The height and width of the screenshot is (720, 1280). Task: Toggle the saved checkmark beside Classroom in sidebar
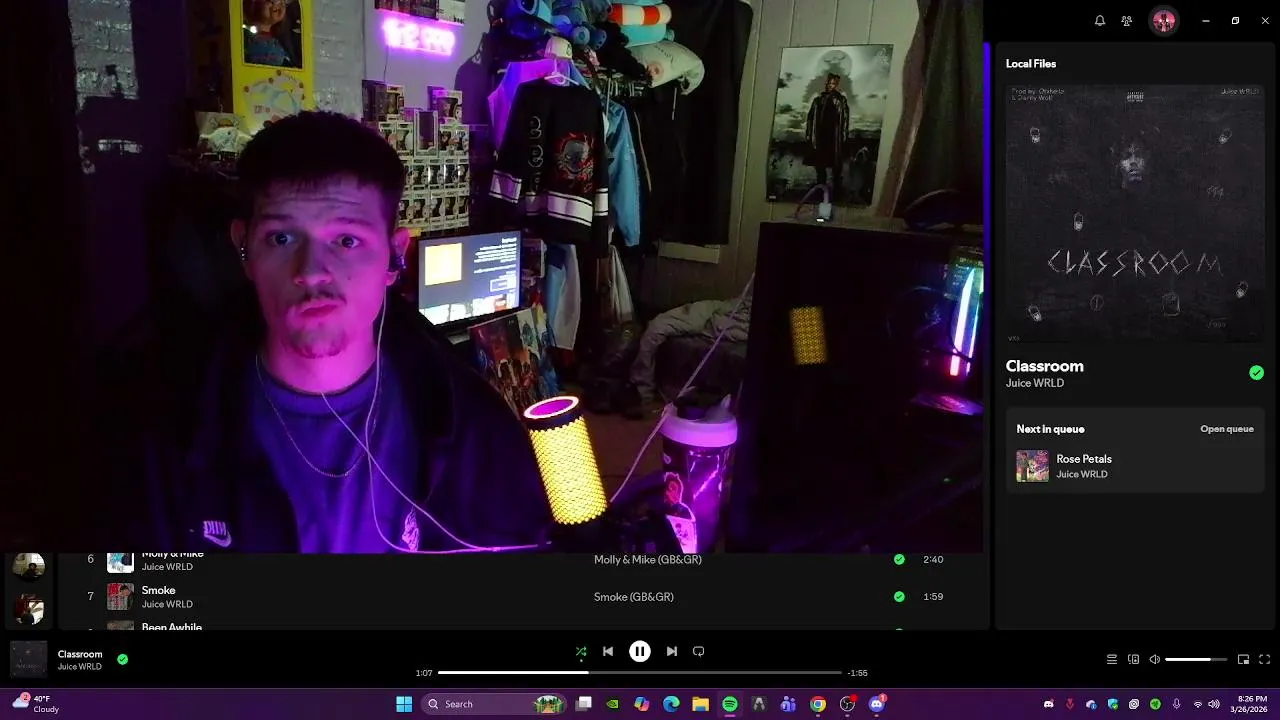click(1256, 373)
